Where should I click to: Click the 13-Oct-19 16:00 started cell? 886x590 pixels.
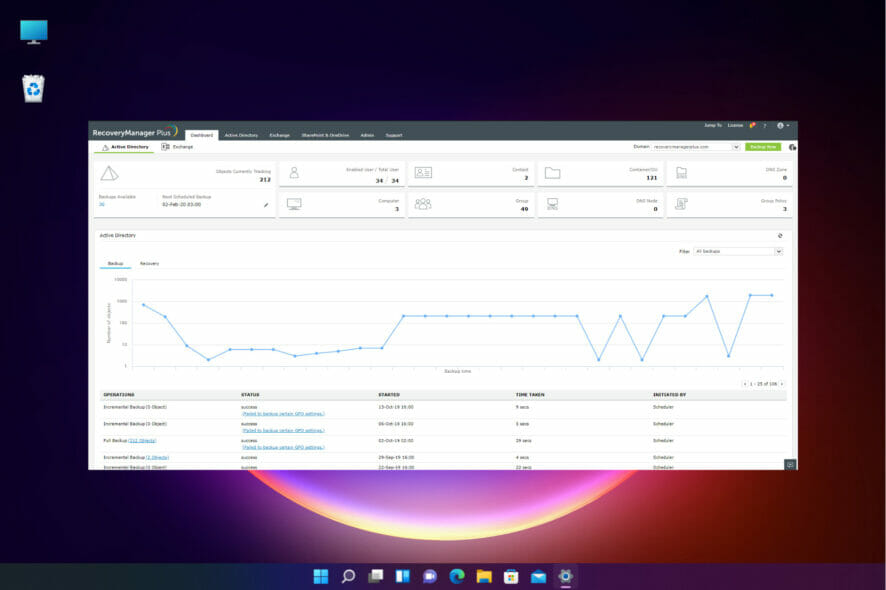pyautogui.click(x=396, y=407)
